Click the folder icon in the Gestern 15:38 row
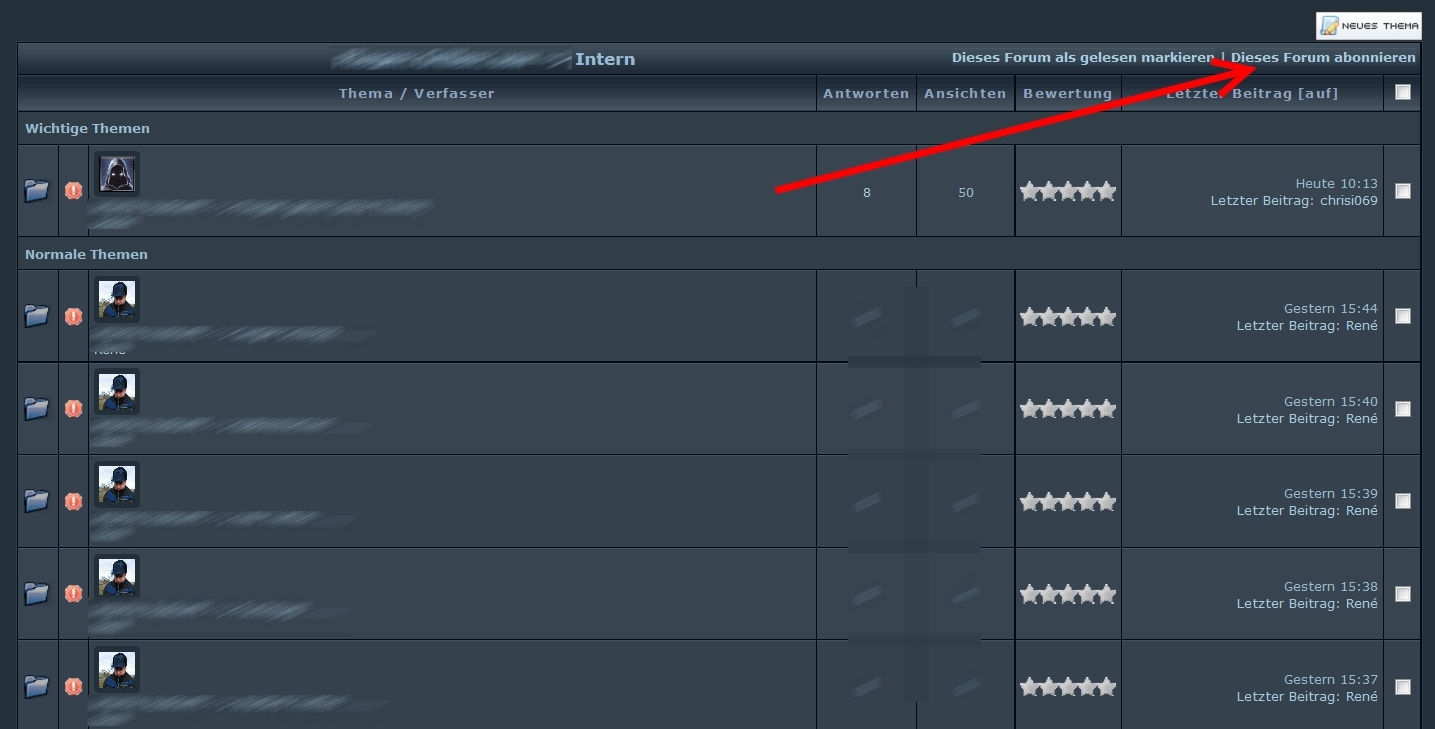The width and height of the screenshot is (1435, 729). click(x=37, y=594)
